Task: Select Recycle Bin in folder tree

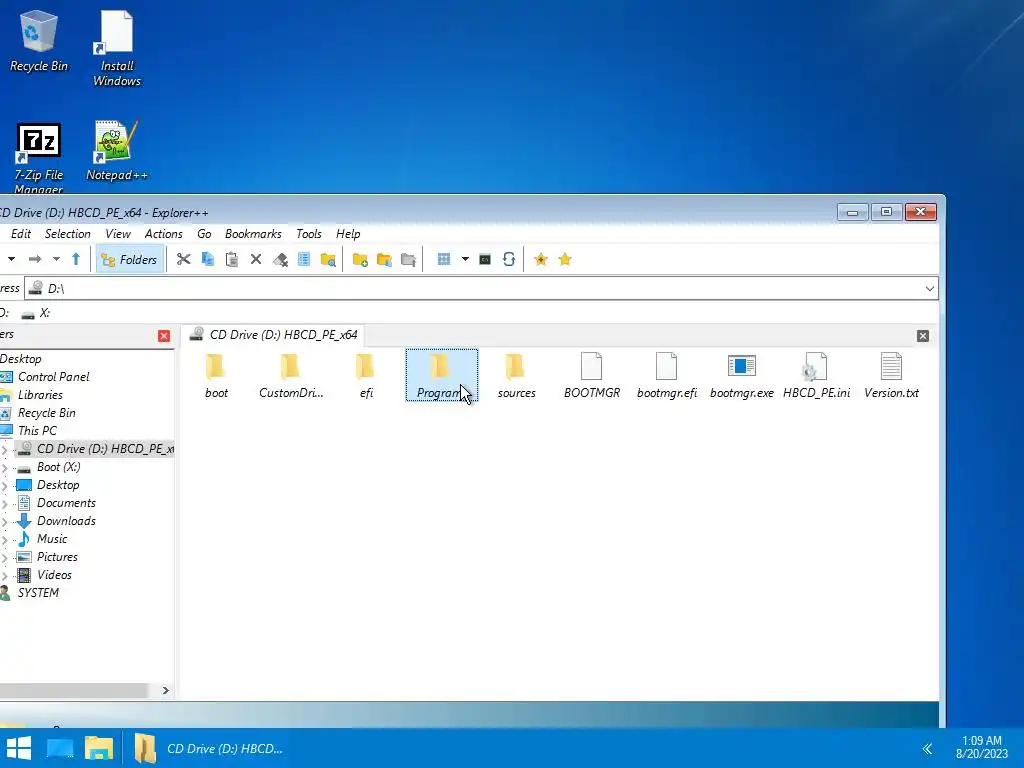Action: tap(46, 413)
